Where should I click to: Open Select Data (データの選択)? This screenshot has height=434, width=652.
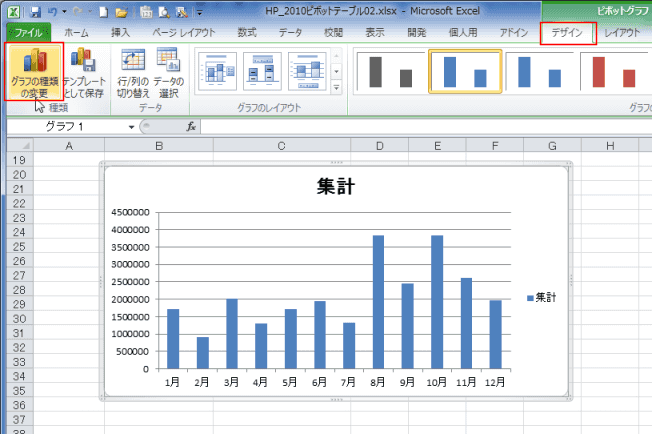click(x=168, y=72)
